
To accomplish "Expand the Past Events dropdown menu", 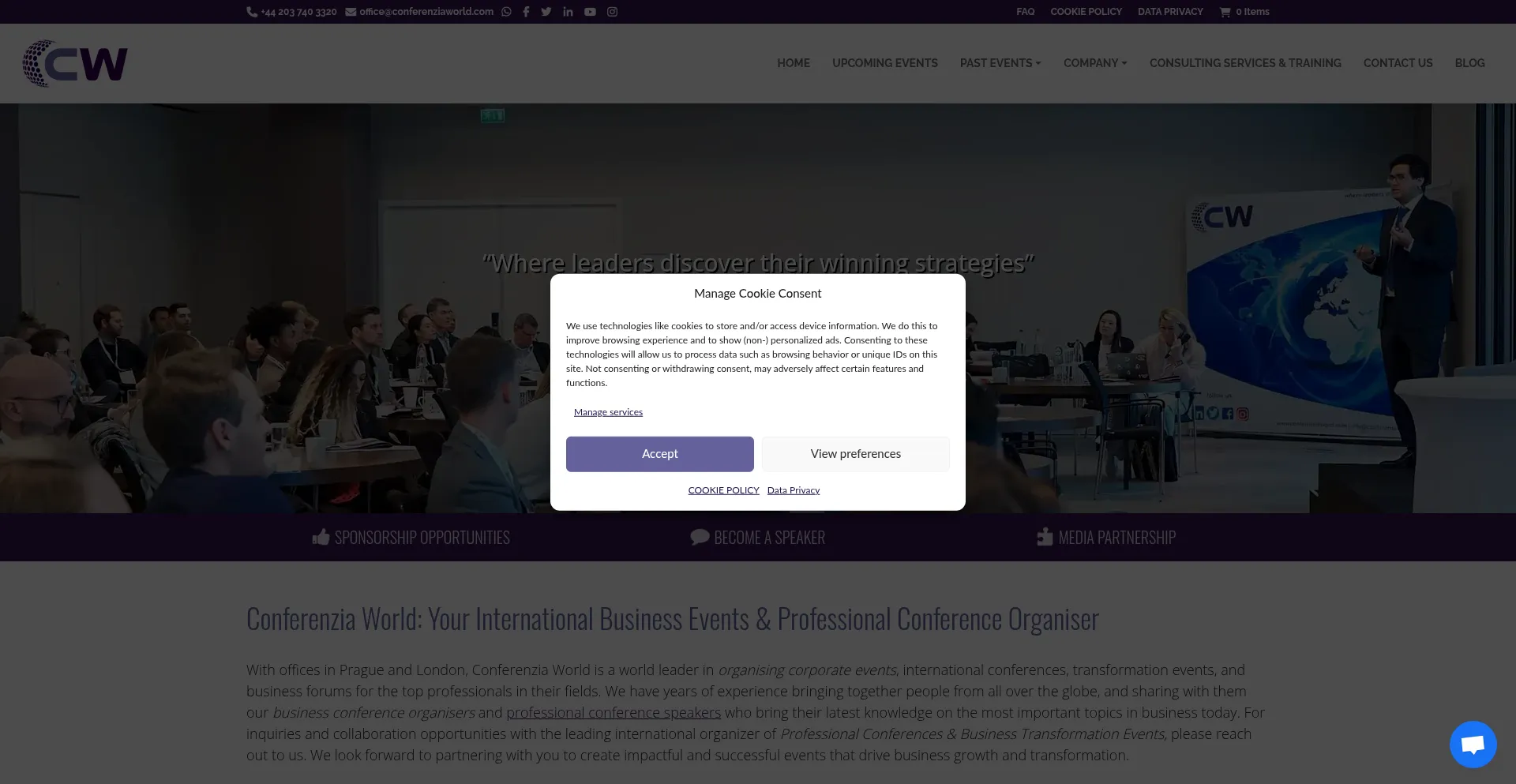I will 1000,63.
